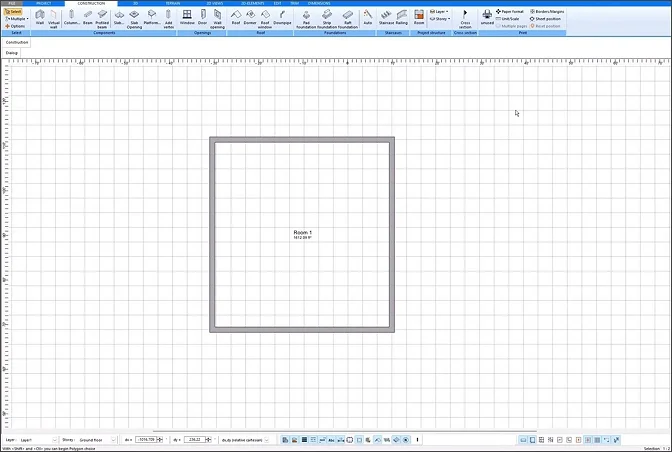672x452 pixels.
Task: Choose the Railing tool
Action: coord(402,18)
